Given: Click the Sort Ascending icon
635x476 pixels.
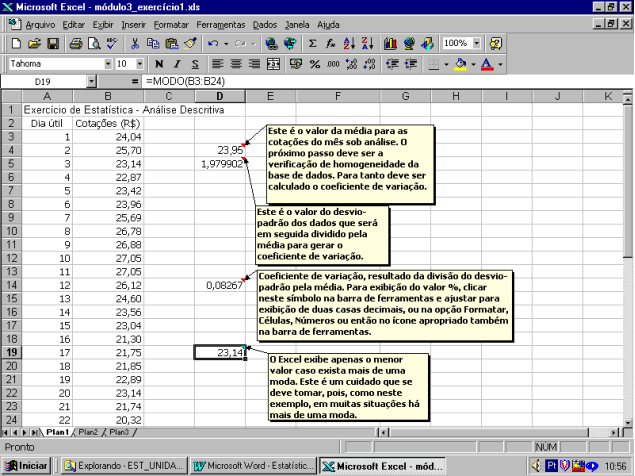Looking at the screenshot, I should (349, 44).
